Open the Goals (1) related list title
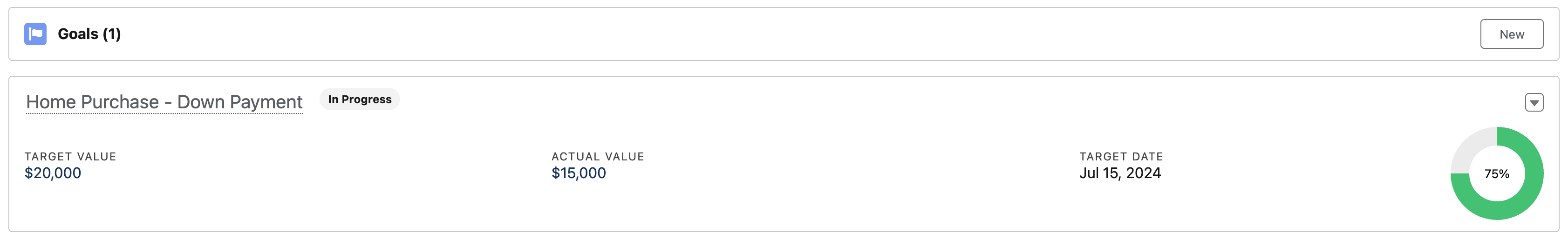The height and width of the screenshot is (239, 1568). tap(89, 34)
